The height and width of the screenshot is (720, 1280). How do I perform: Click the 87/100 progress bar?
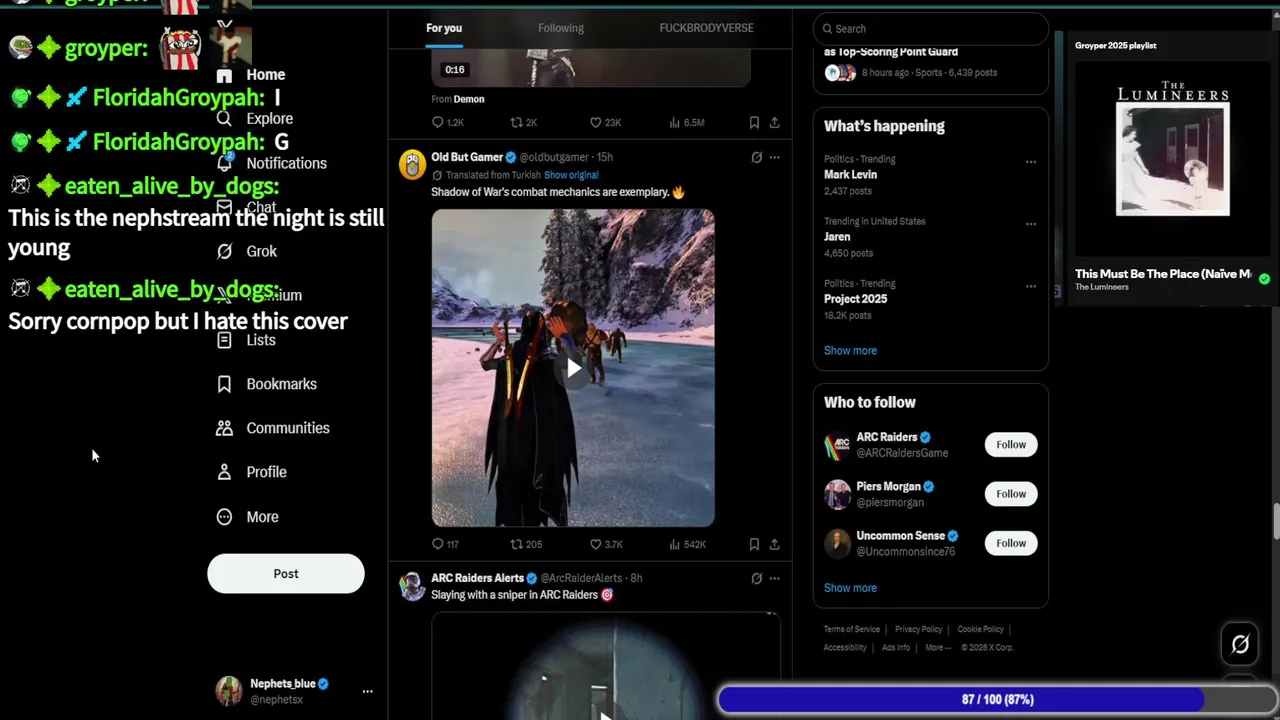996,700
